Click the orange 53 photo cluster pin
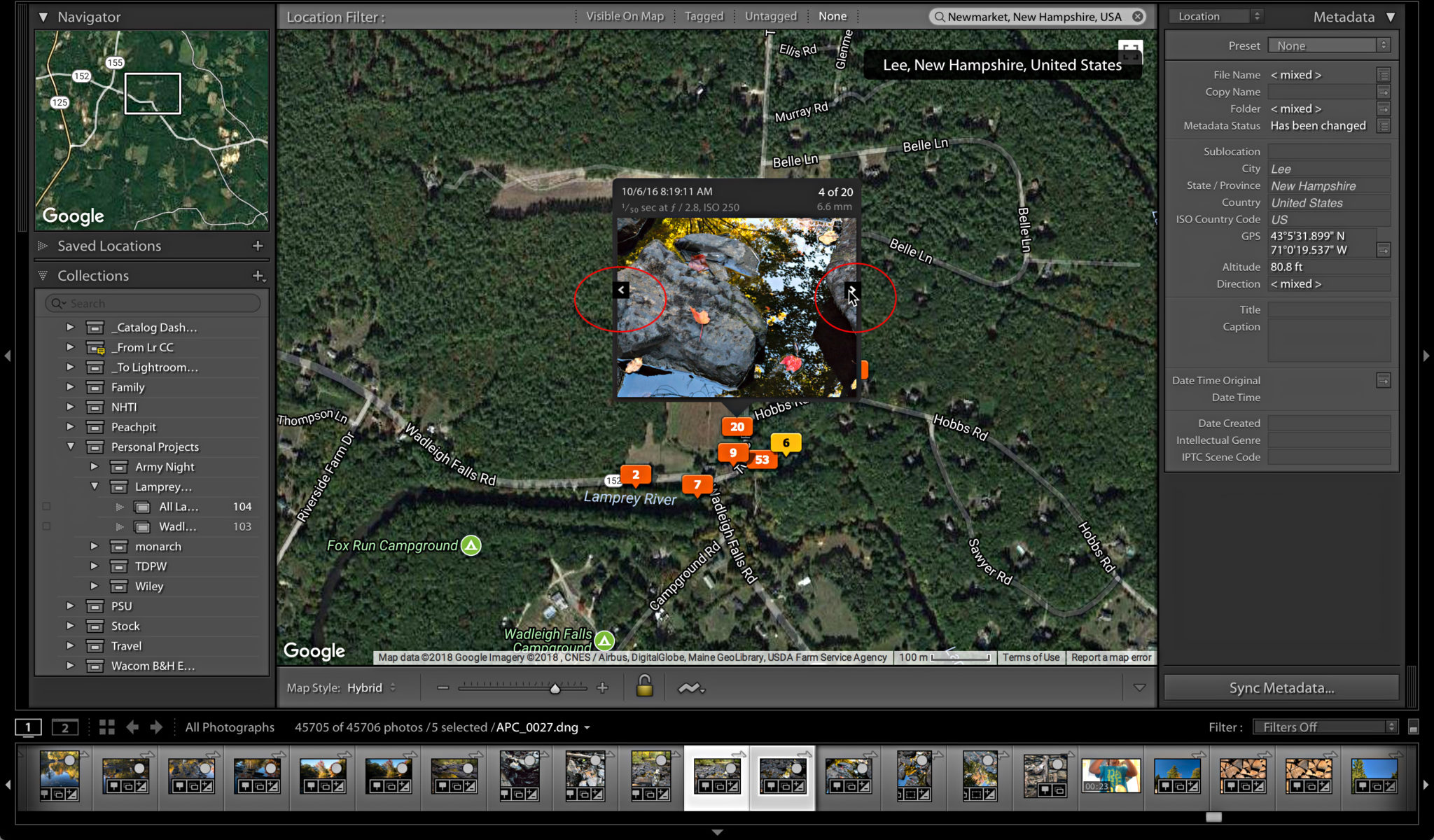The height and width of the screenshot is (840, 1434). coord(762,459)
